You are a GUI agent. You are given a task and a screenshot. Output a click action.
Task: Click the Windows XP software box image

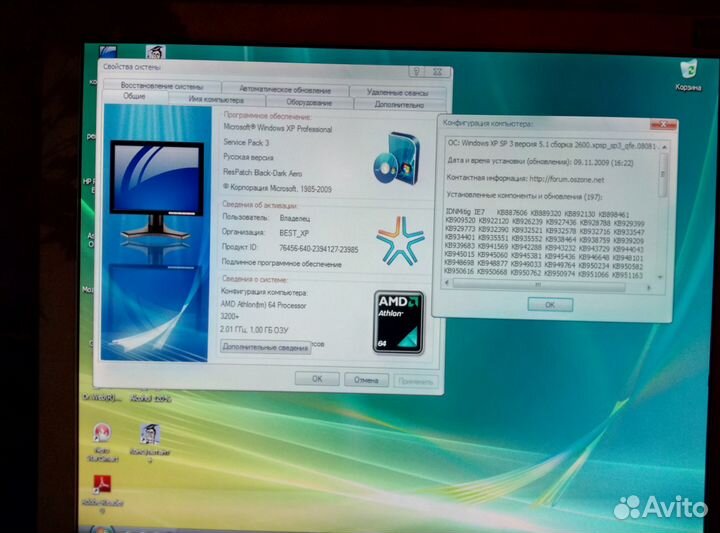[x=397, y=158]
